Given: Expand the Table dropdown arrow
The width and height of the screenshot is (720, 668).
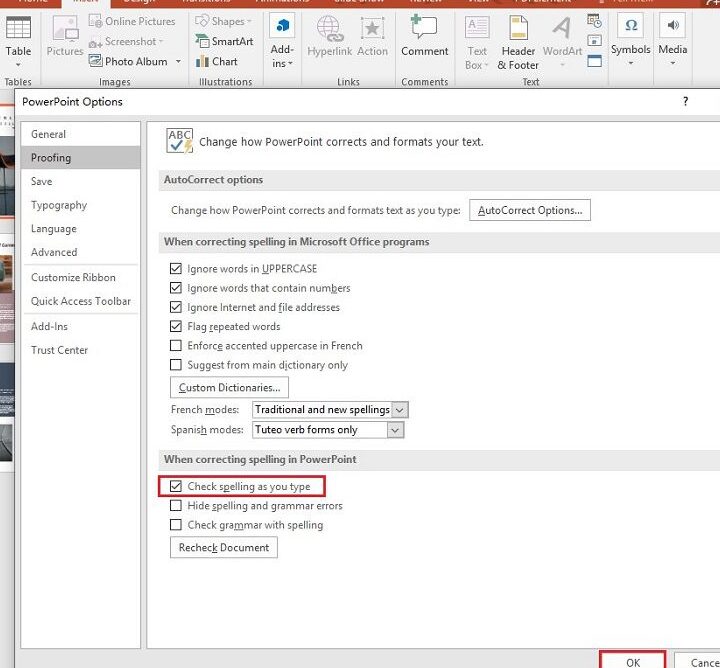Looking at the screenshot, I should click(18, 65).
